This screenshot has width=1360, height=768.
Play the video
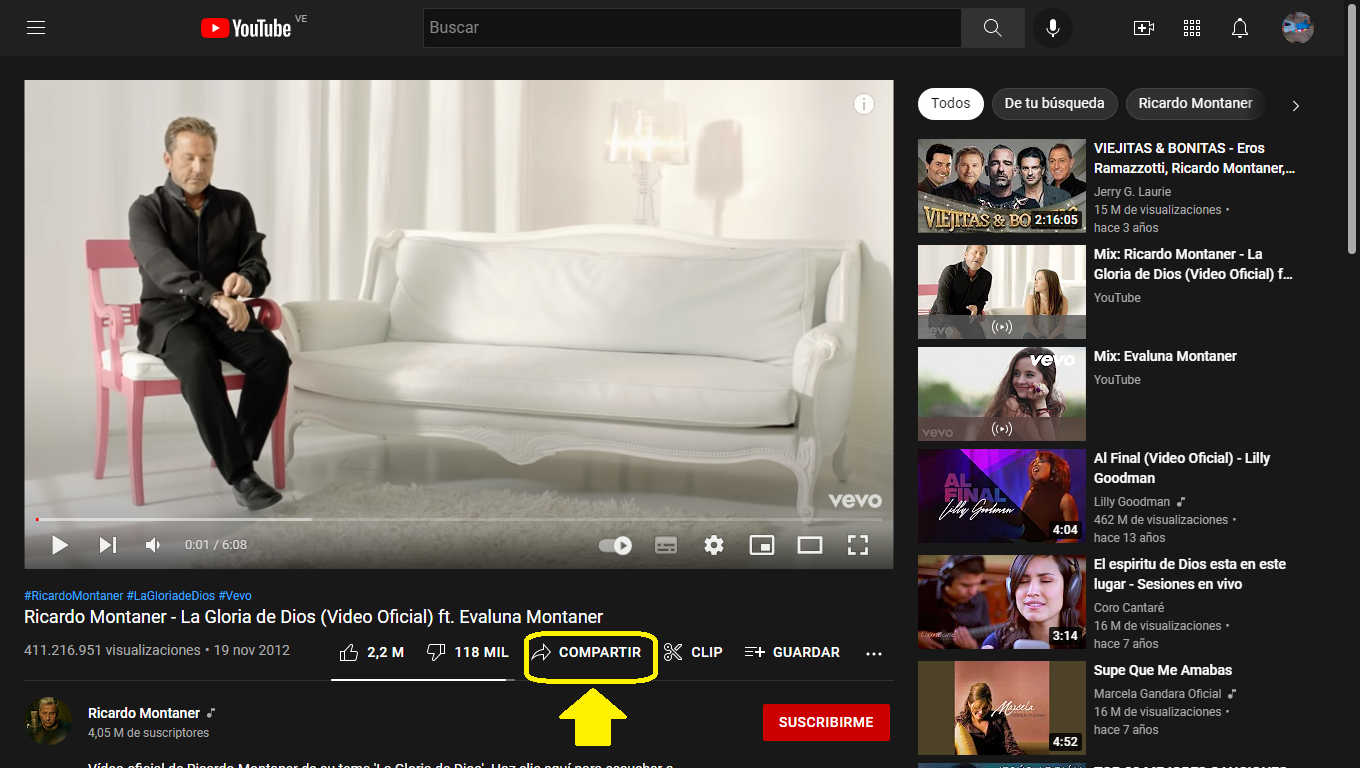[x=60, y=545]
